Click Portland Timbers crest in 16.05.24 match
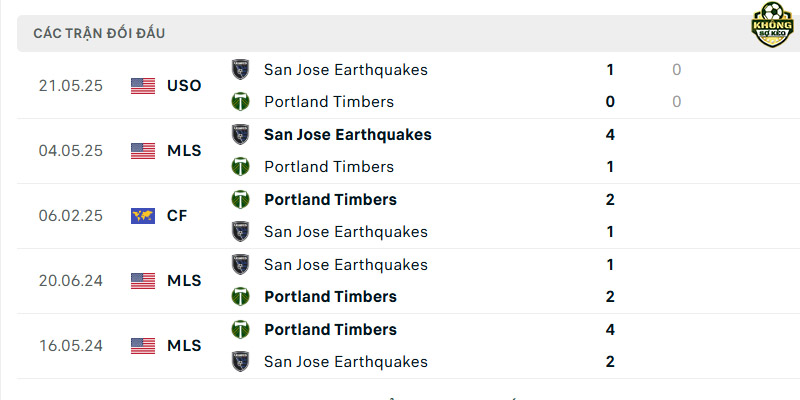Viewport: 800px width, 400px height. point(240,330)
